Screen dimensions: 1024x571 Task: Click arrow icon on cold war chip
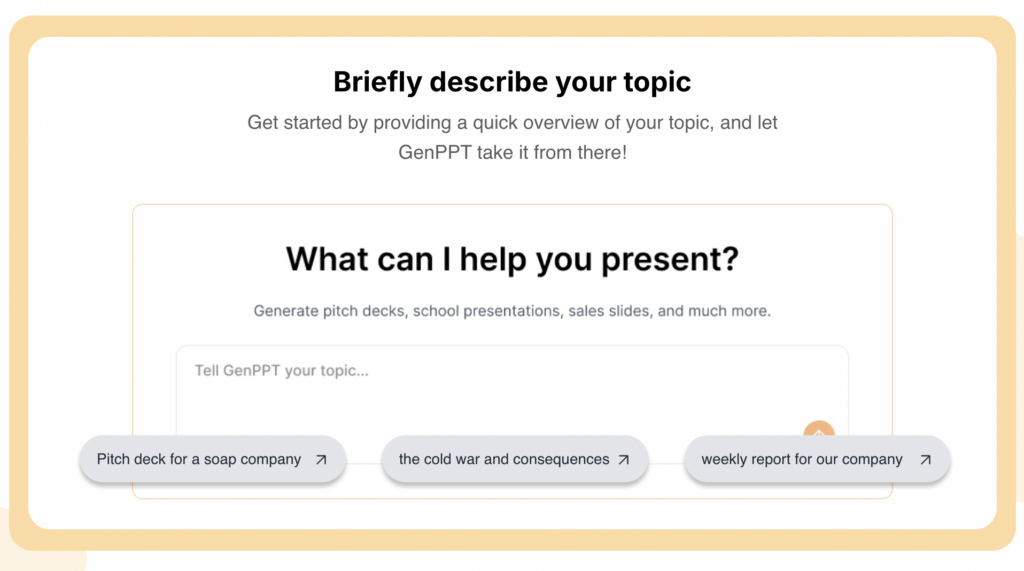point(624,460)
